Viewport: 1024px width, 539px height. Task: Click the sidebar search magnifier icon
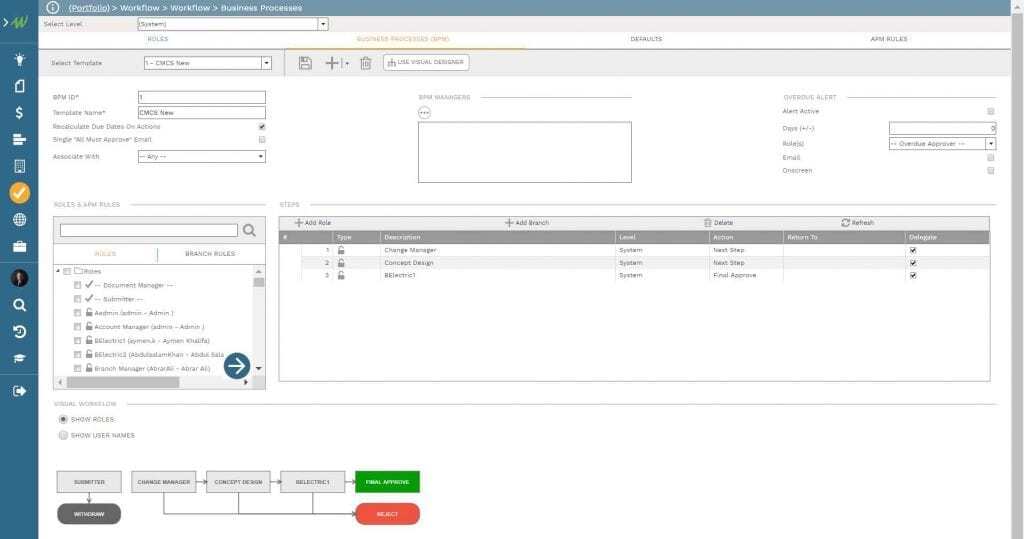pyautogui.click(x=20, y=305)
